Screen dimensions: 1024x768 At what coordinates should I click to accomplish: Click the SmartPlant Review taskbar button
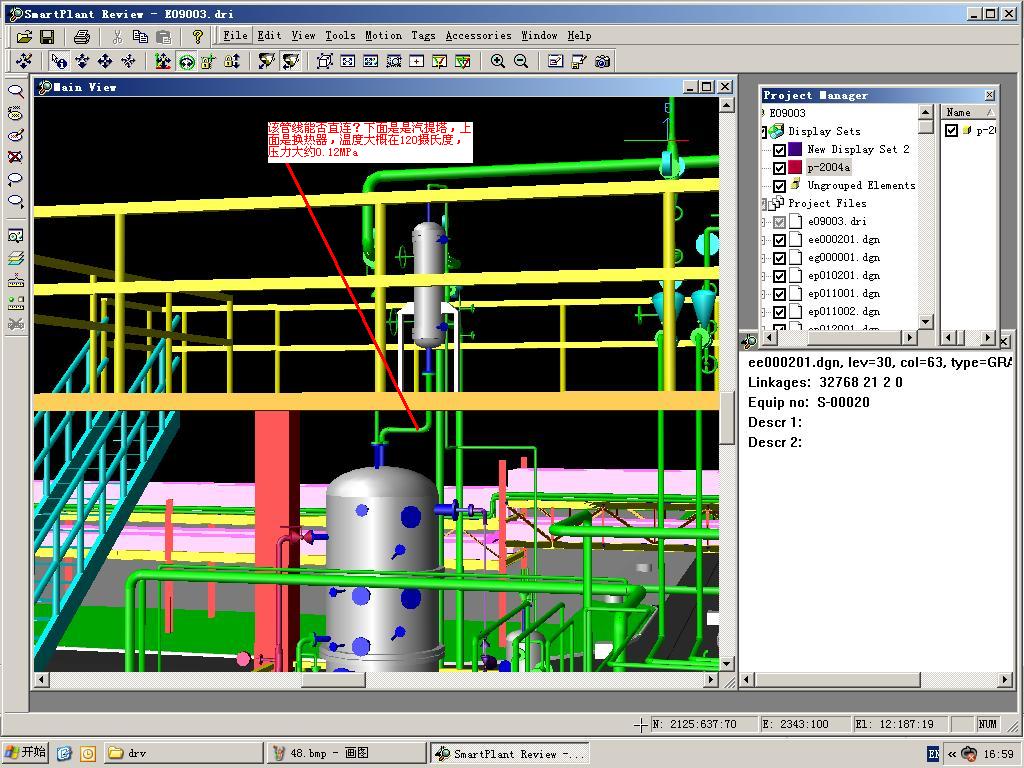click(509, 753)
